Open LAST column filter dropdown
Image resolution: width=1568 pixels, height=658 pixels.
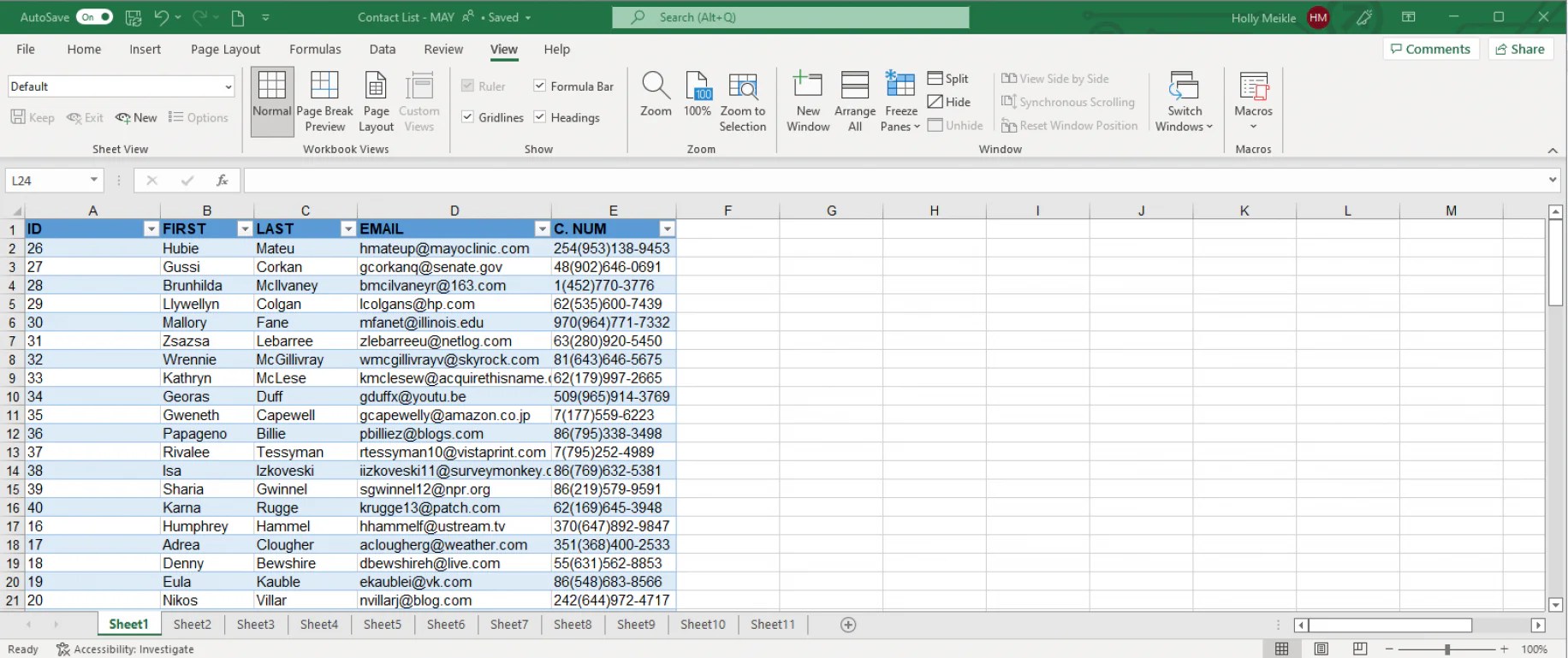coord(347,229)
